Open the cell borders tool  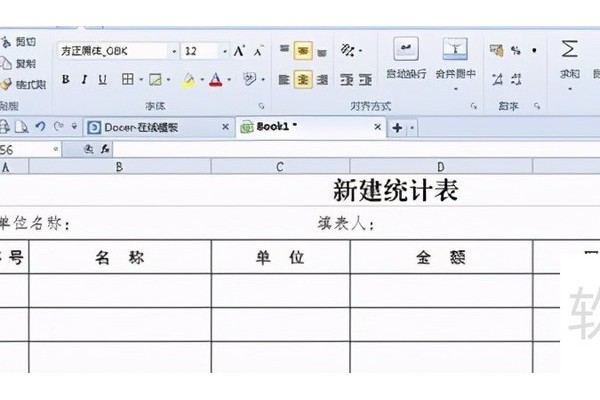[128, 79]
